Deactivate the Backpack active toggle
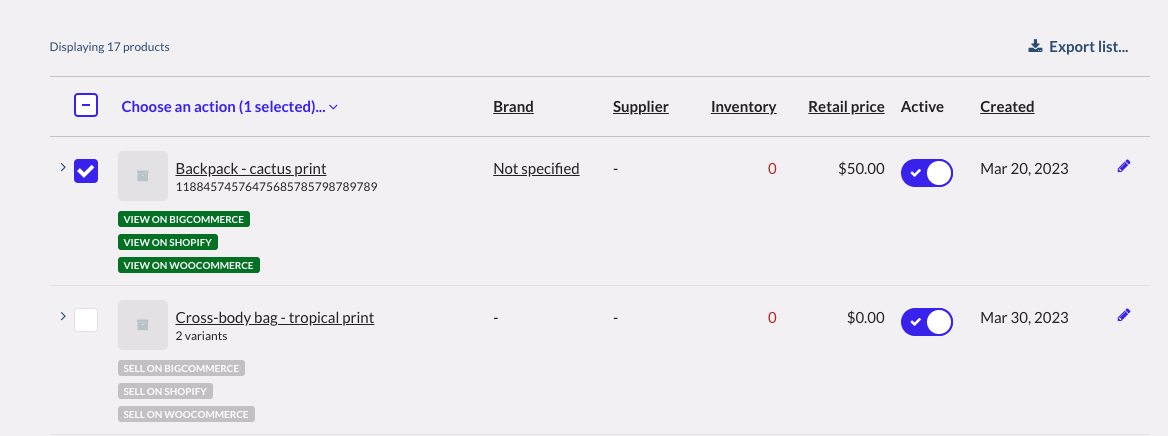 pos(926,172)
